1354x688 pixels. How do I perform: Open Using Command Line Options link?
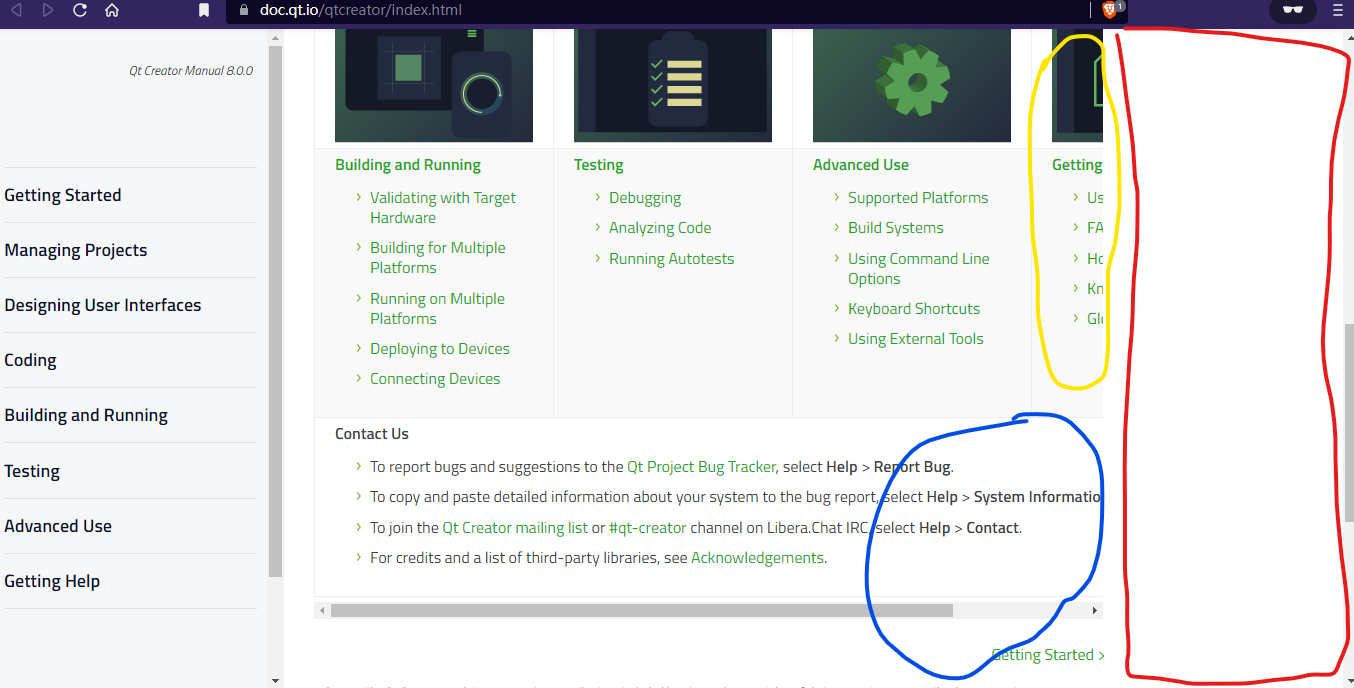[919, 269]
